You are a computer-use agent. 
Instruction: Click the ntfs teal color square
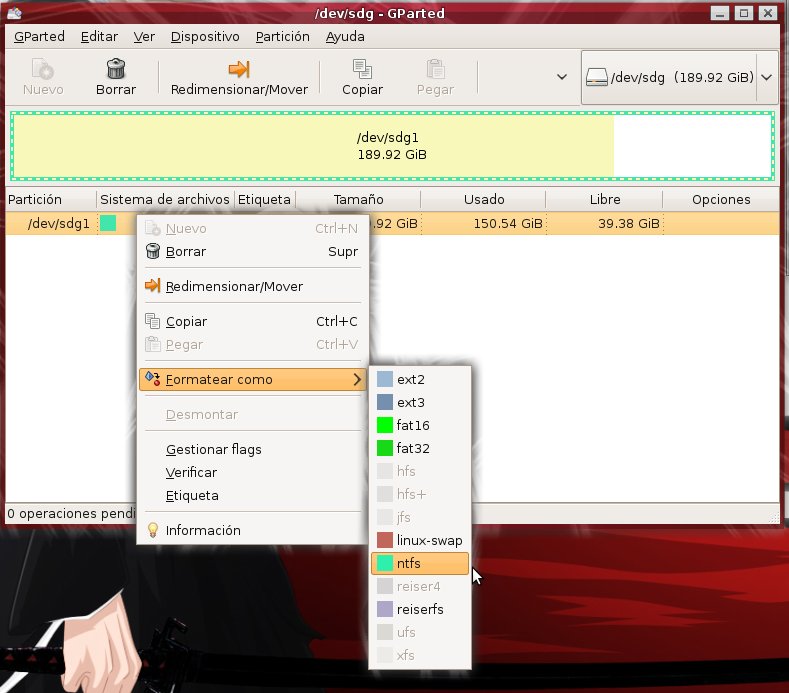click(385, 563)
